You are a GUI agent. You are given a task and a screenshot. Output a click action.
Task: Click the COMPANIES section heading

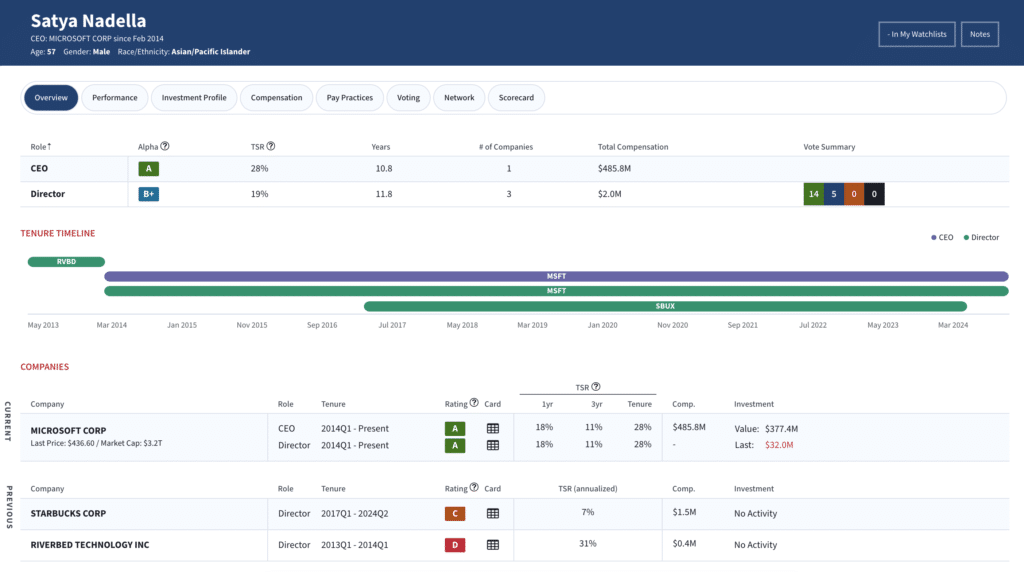pos(44,367)
